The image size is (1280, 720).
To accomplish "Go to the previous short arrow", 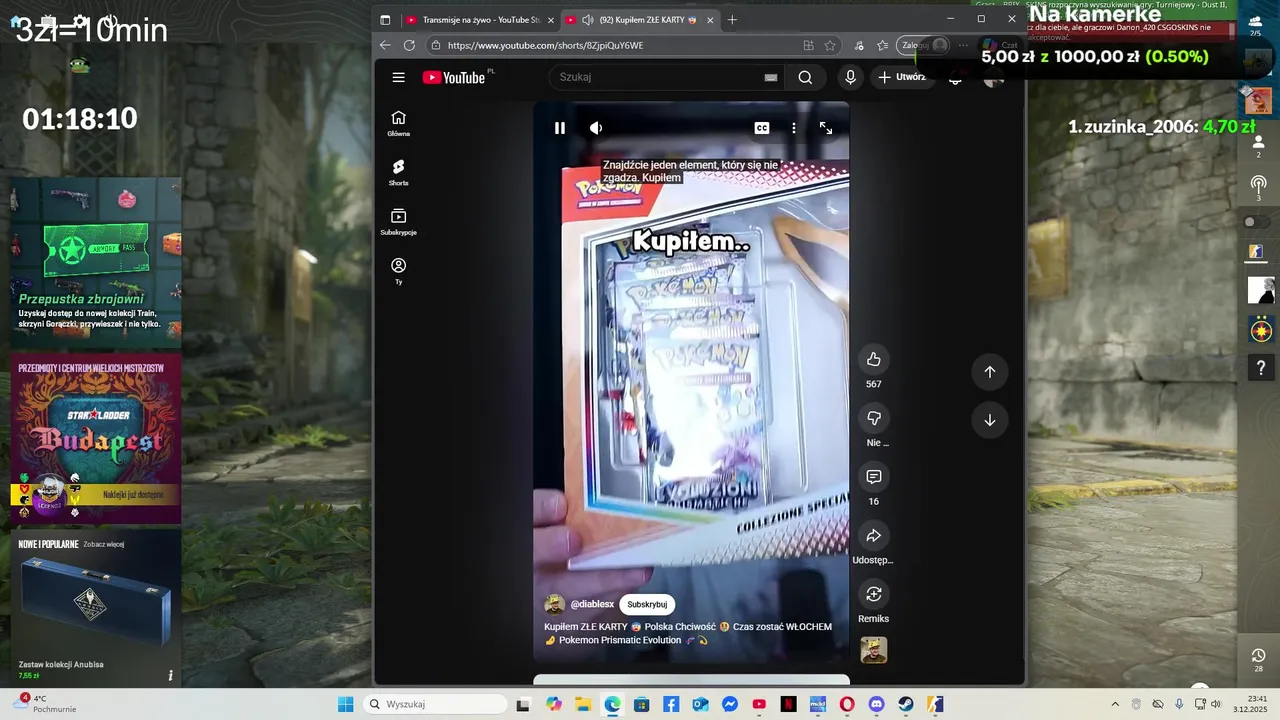I will pyautogui.click(x=989, y=372).
